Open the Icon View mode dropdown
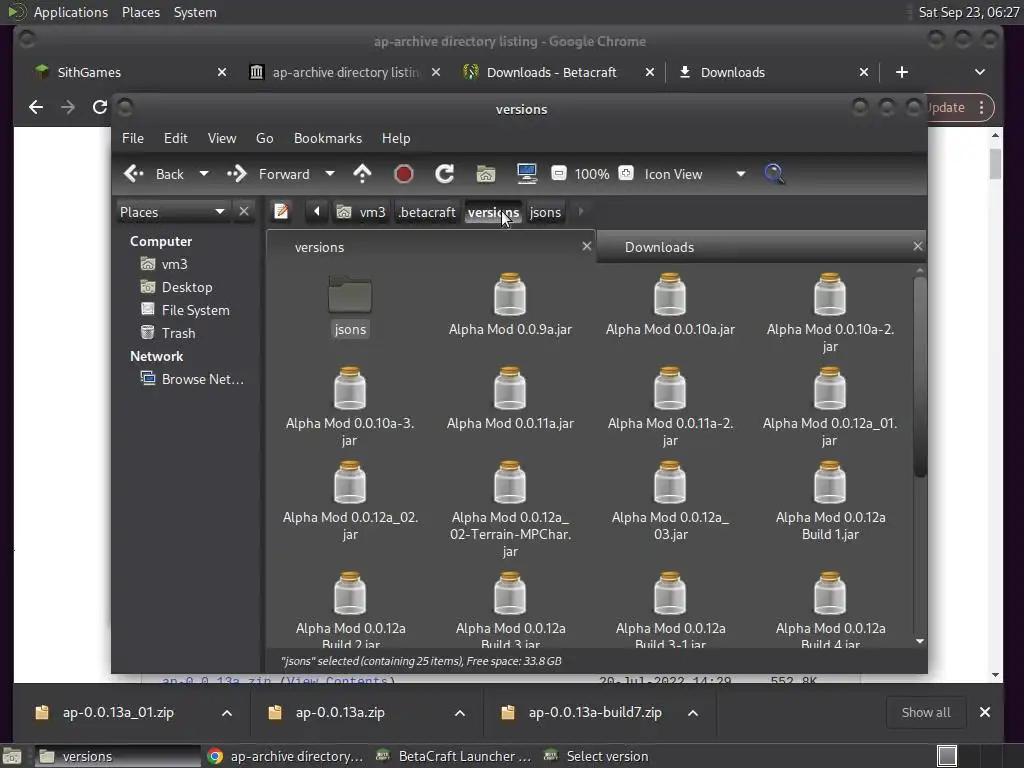 (x=695, y=174)
